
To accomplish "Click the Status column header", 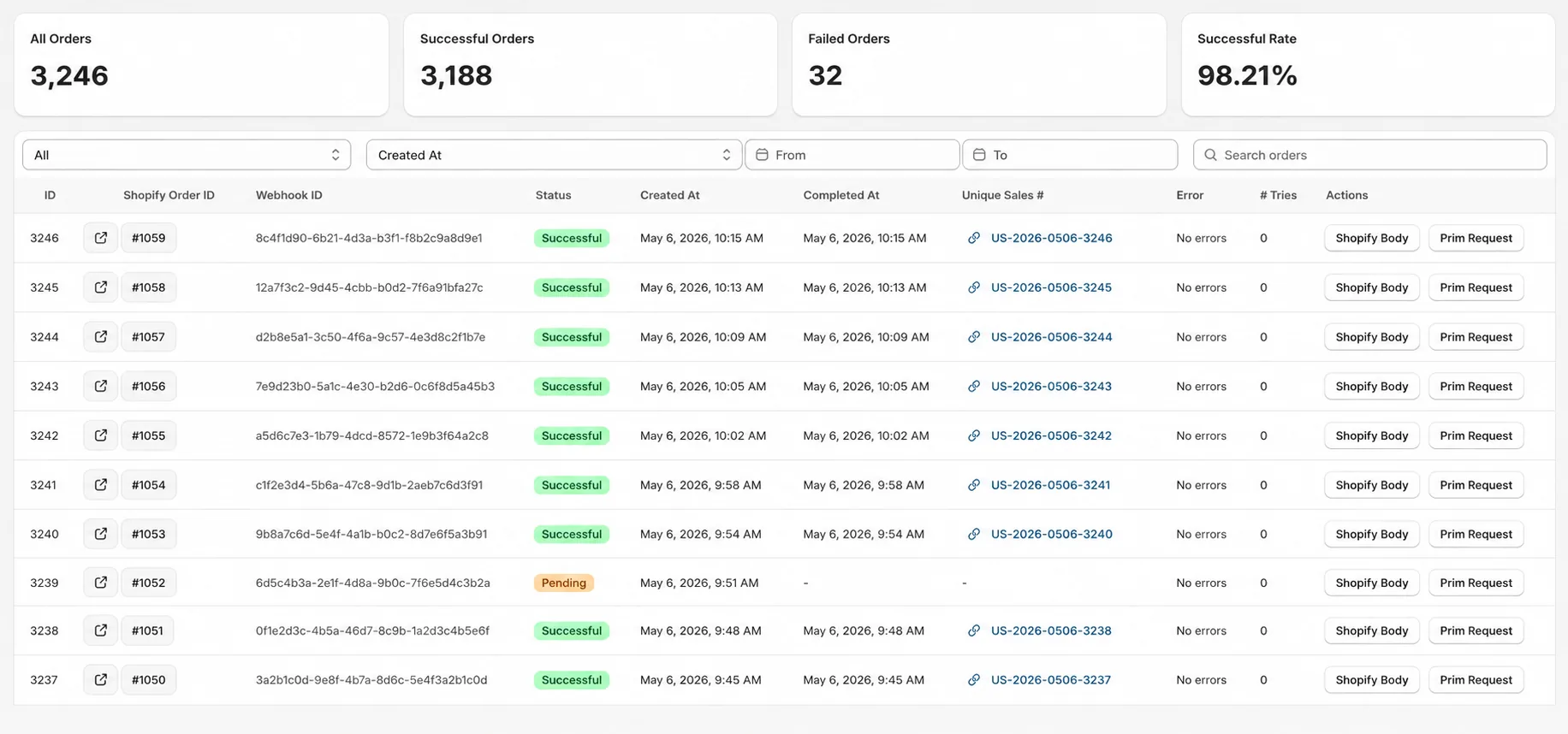I will tap(553, 195).
